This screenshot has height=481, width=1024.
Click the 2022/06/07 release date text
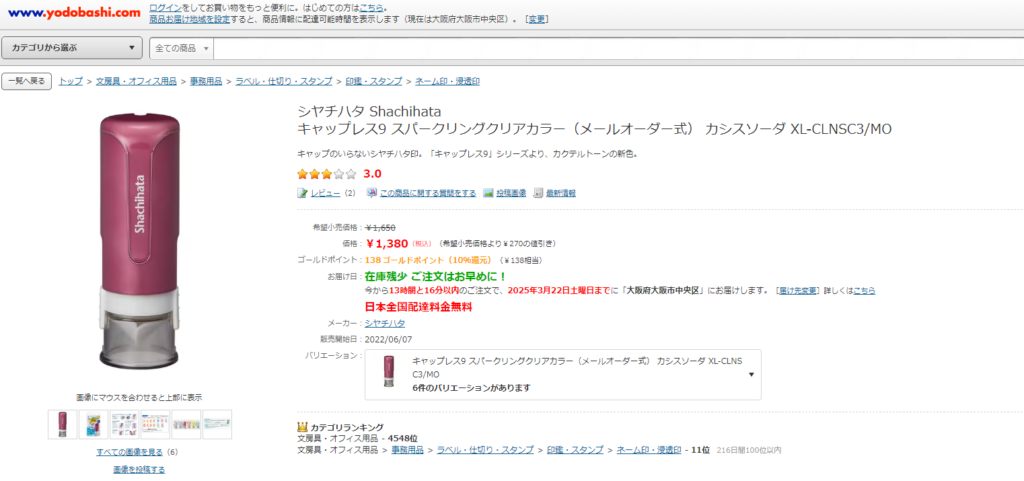click(x=389, y=339)
